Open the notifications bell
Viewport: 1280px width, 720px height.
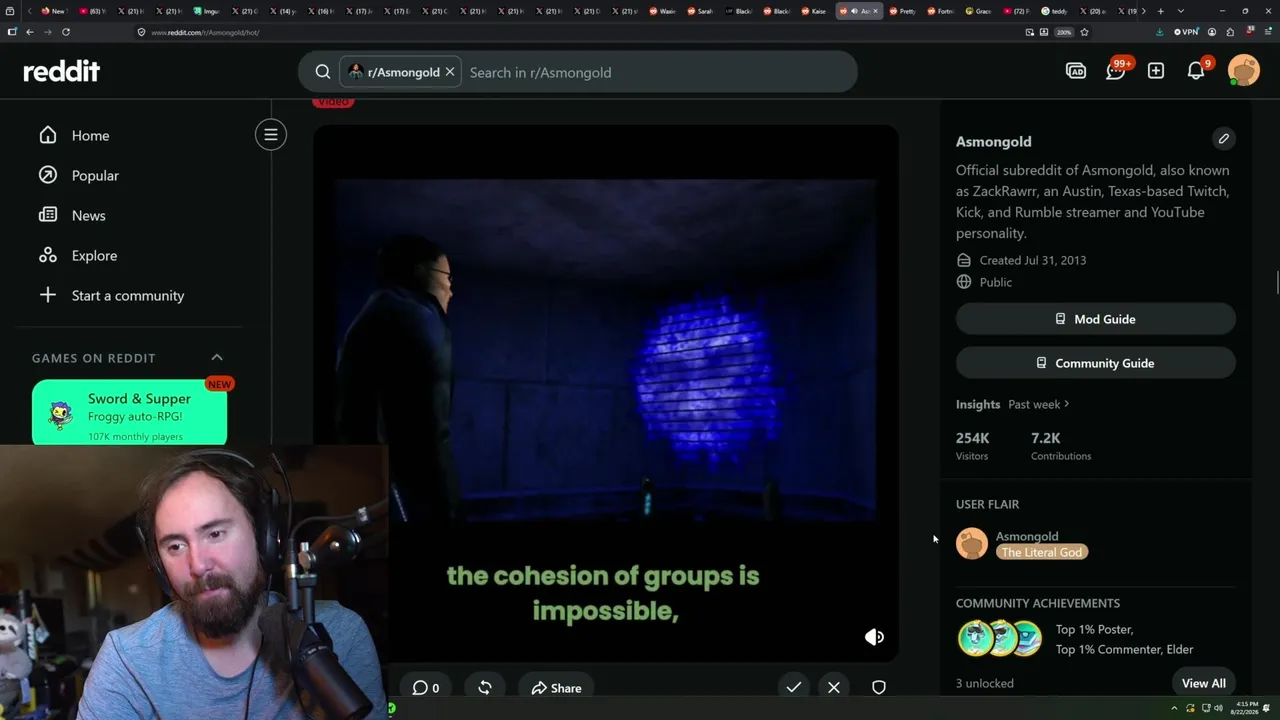click(x=1196, y=70)
